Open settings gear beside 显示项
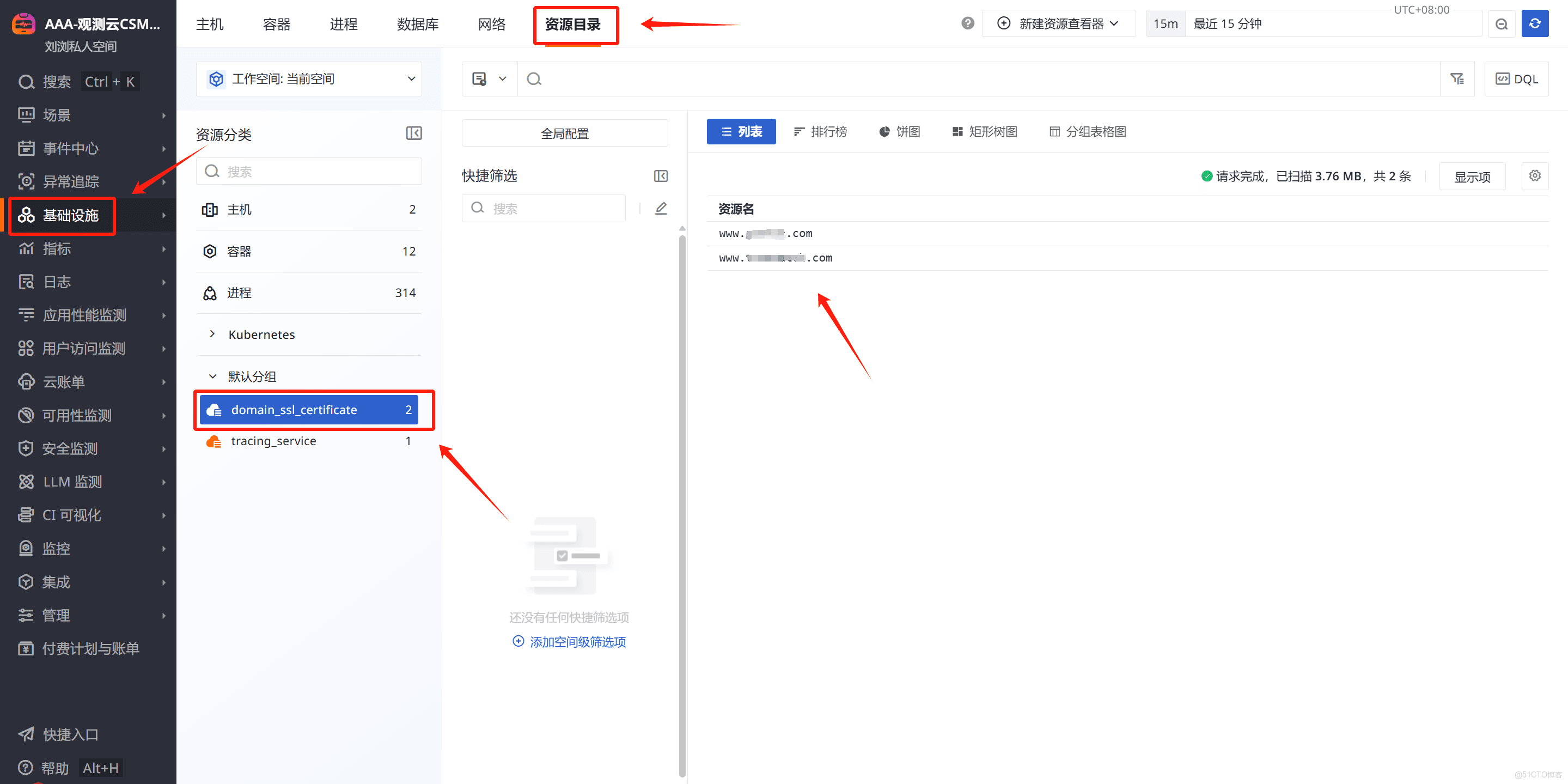Screen dimensions: 1568x784 [1535, 176]
